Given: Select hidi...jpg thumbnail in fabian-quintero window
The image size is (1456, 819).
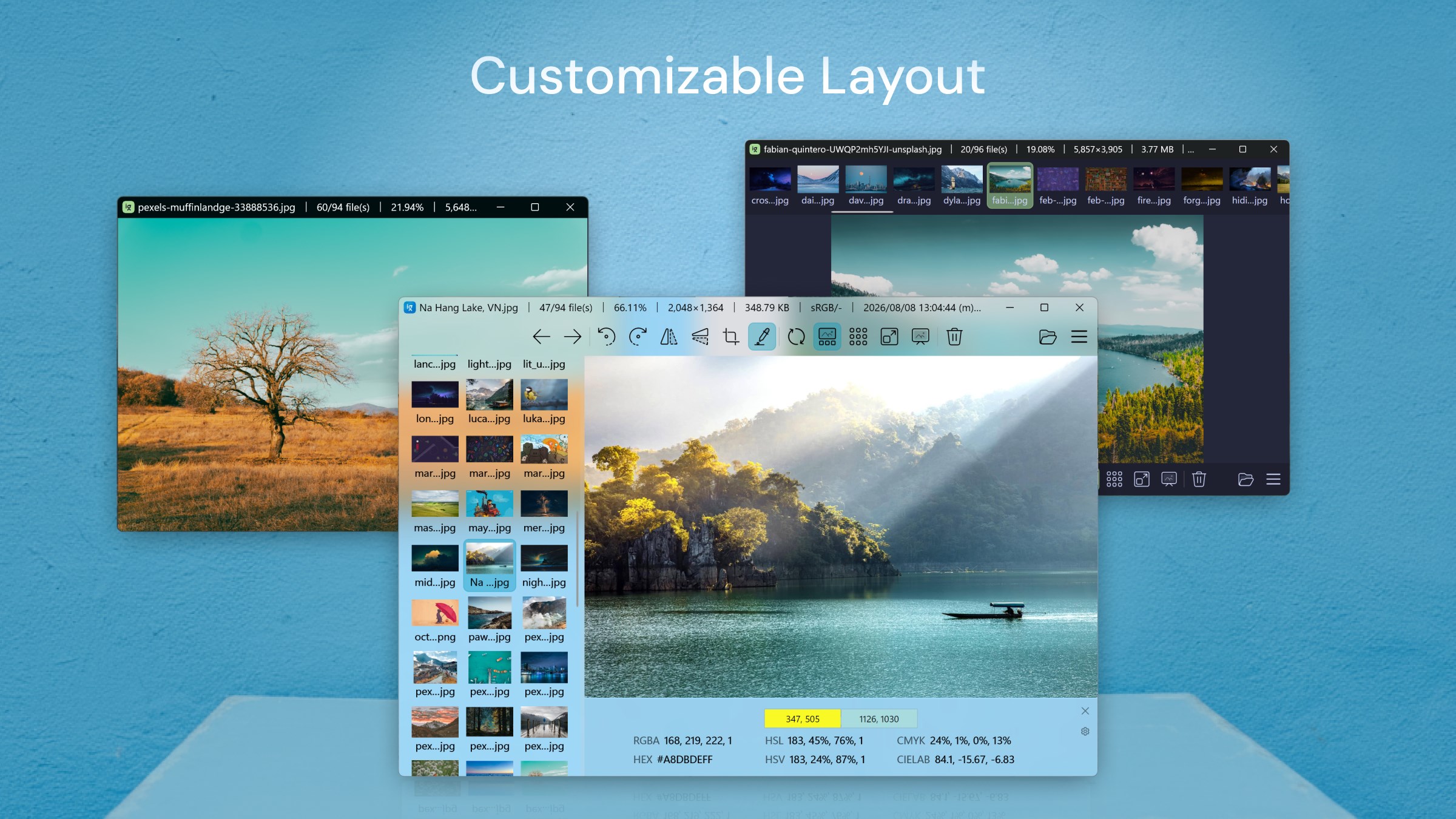Looking at the screenshot, I should (x=1250, y=186).
